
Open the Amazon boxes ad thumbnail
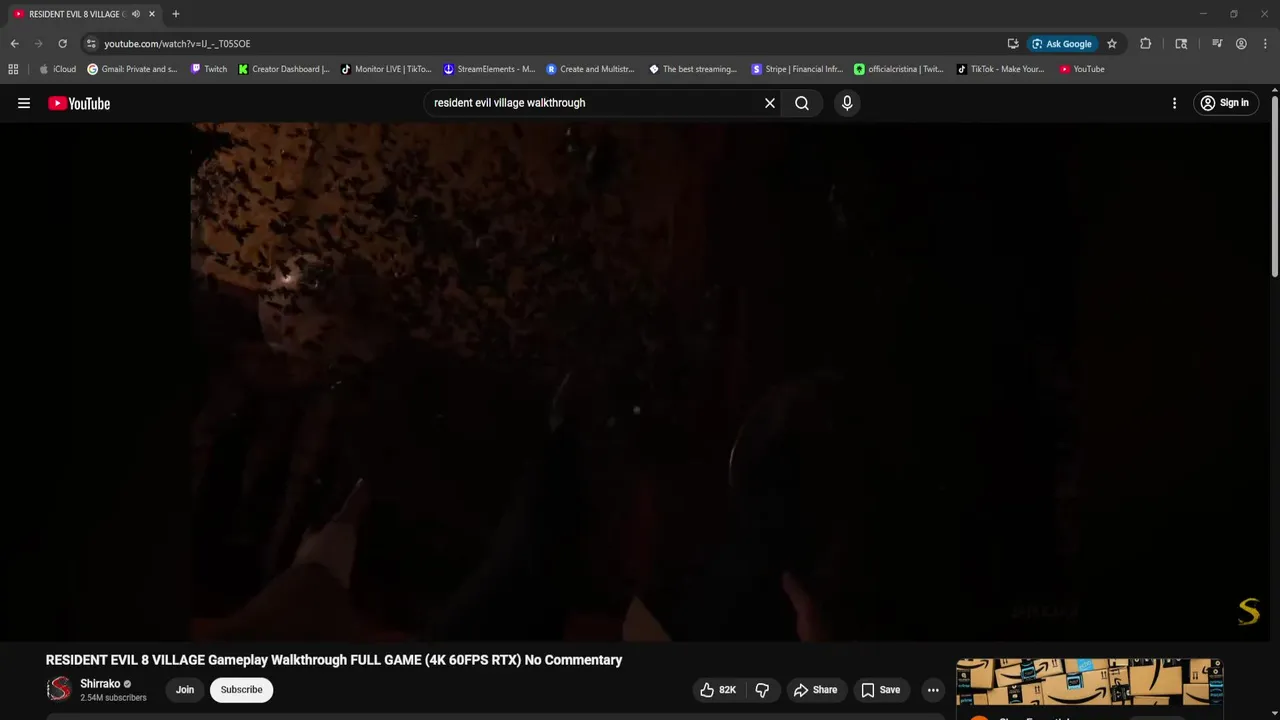point(1089,683)
